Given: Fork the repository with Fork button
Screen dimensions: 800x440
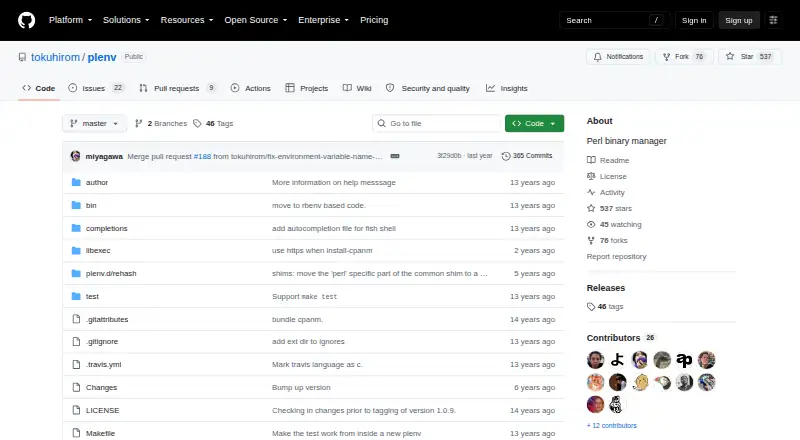Looking at the screenshot, I should 684,57.
